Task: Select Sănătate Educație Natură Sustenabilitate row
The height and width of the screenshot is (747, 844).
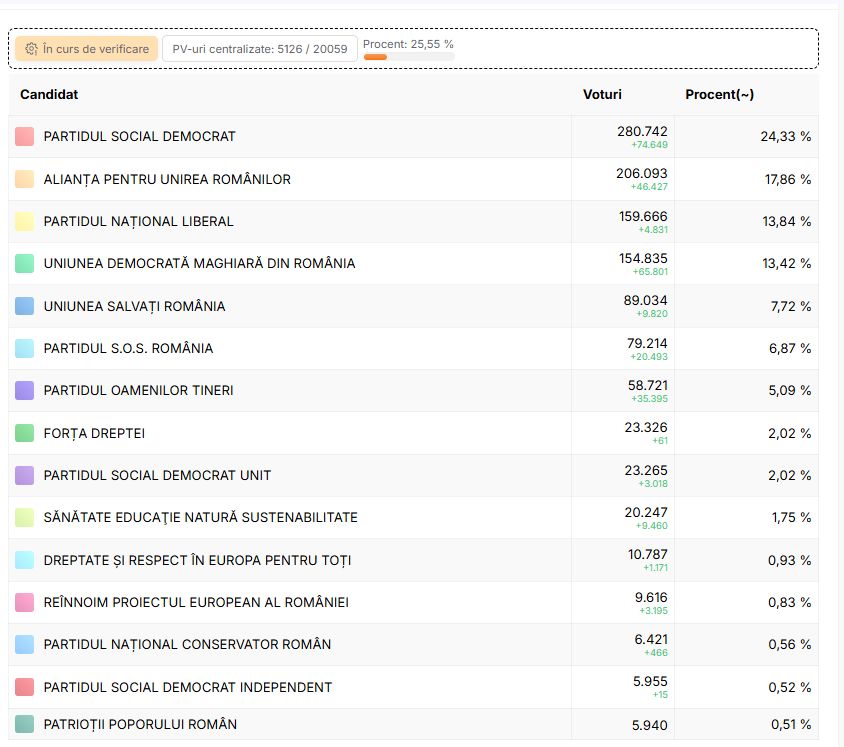Action: pos(200,517)
